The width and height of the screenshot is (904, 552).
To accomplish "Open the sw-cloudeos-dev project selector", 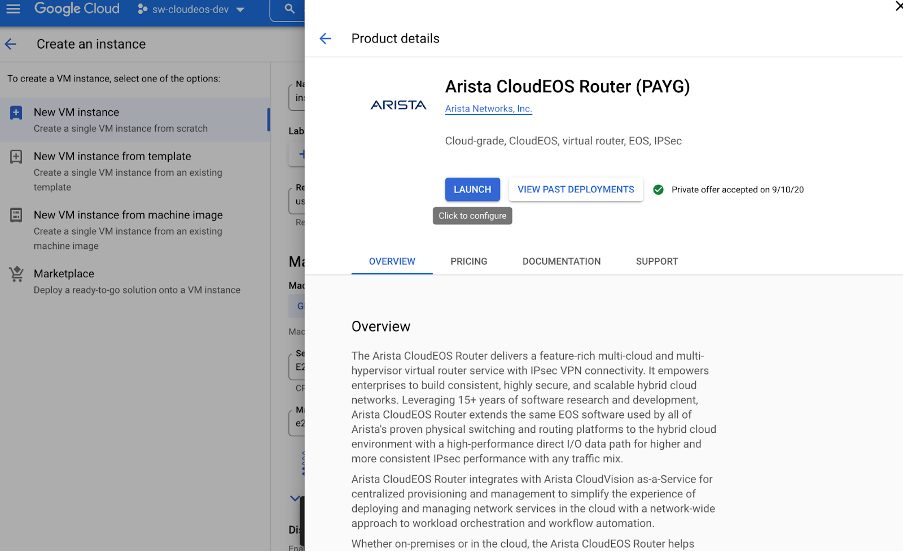I will coord(191,9).
